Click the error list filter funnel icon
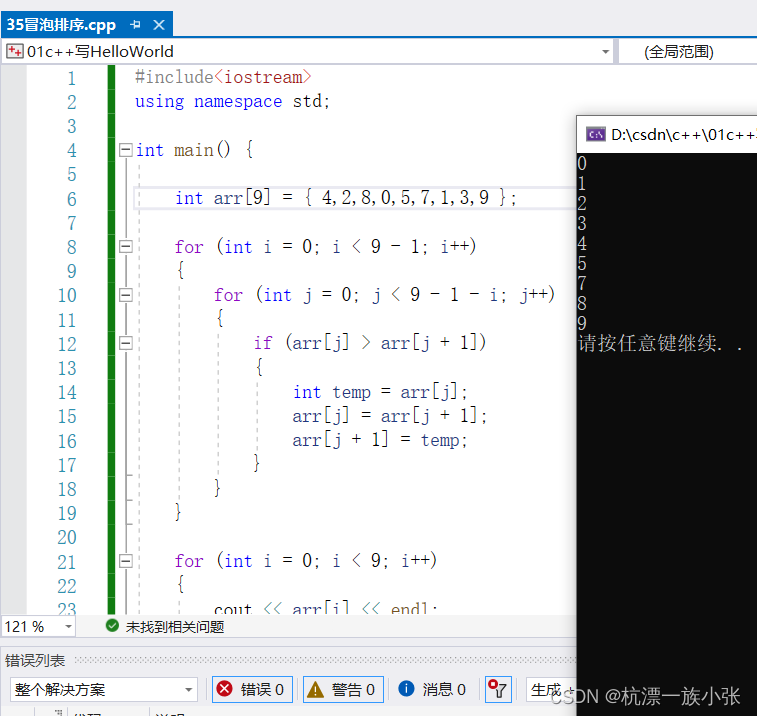 (498, 689)
